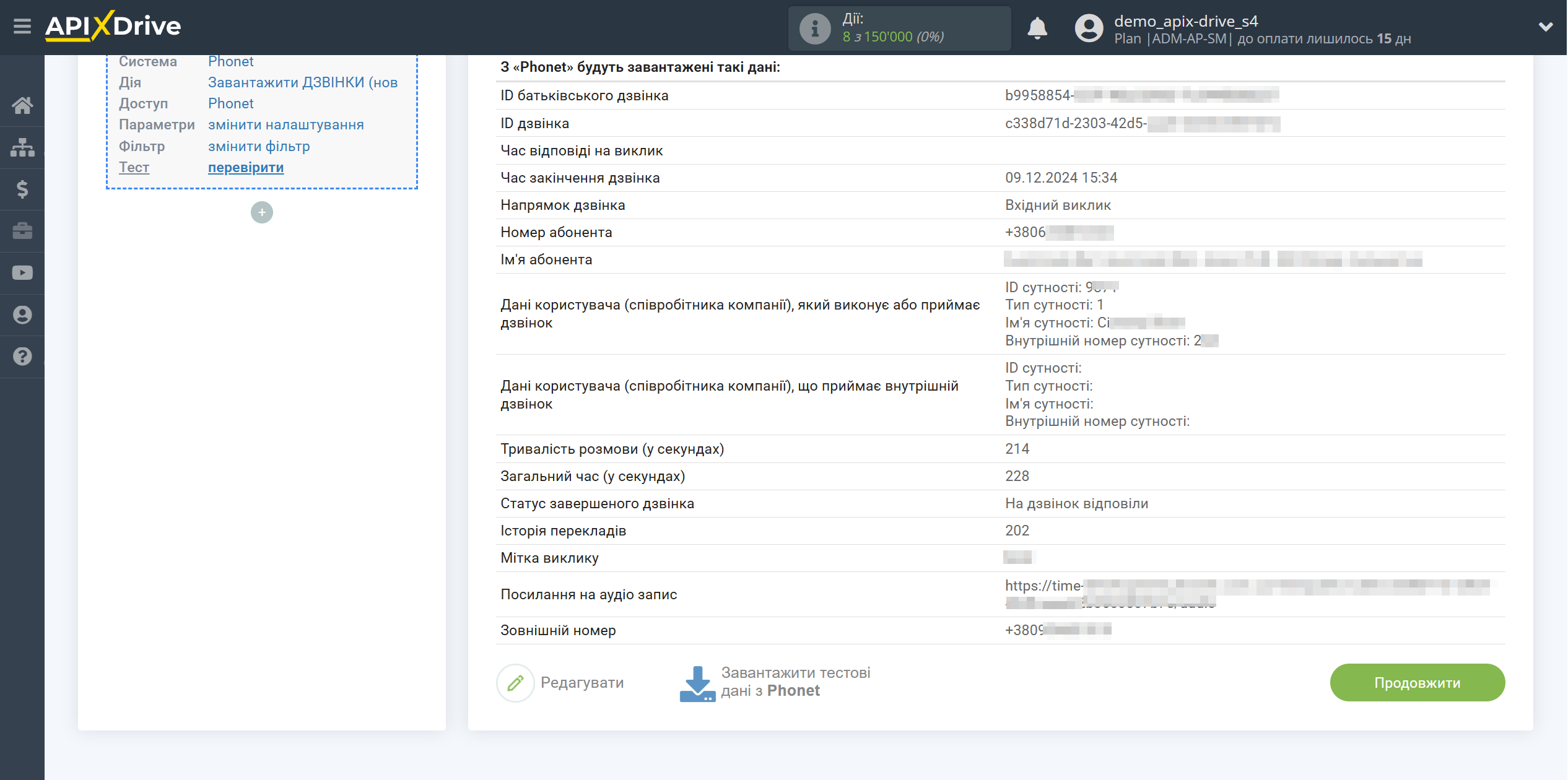Screen dimensions: 1568x780
Task: Click the 'demo_apix-drive_s4' username
Action: point(1186,21)
